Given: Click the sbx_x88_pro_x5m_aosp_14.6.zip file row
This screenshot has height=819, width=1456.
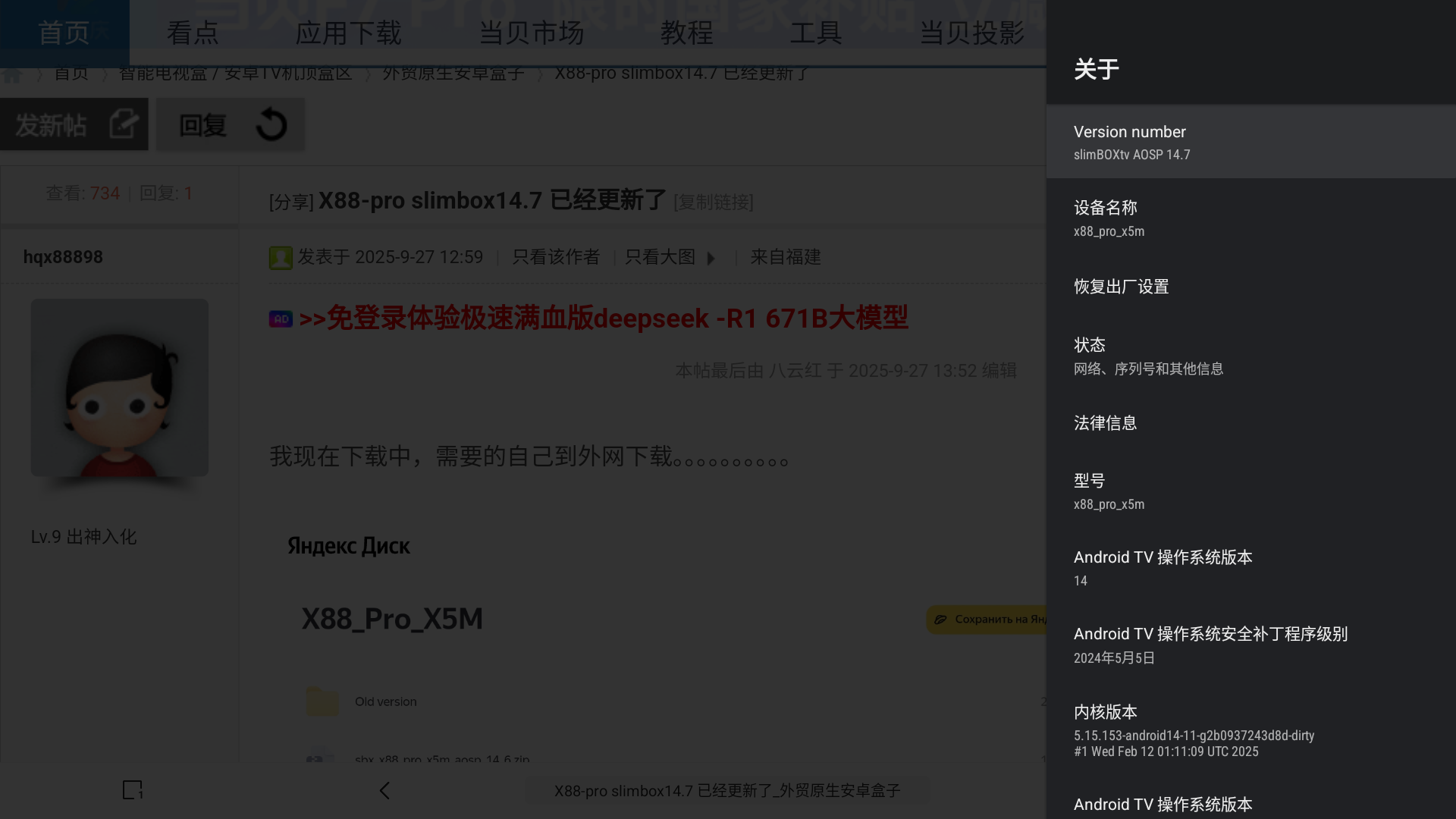Looking at the screenshot, I should [x=442, y=758].
